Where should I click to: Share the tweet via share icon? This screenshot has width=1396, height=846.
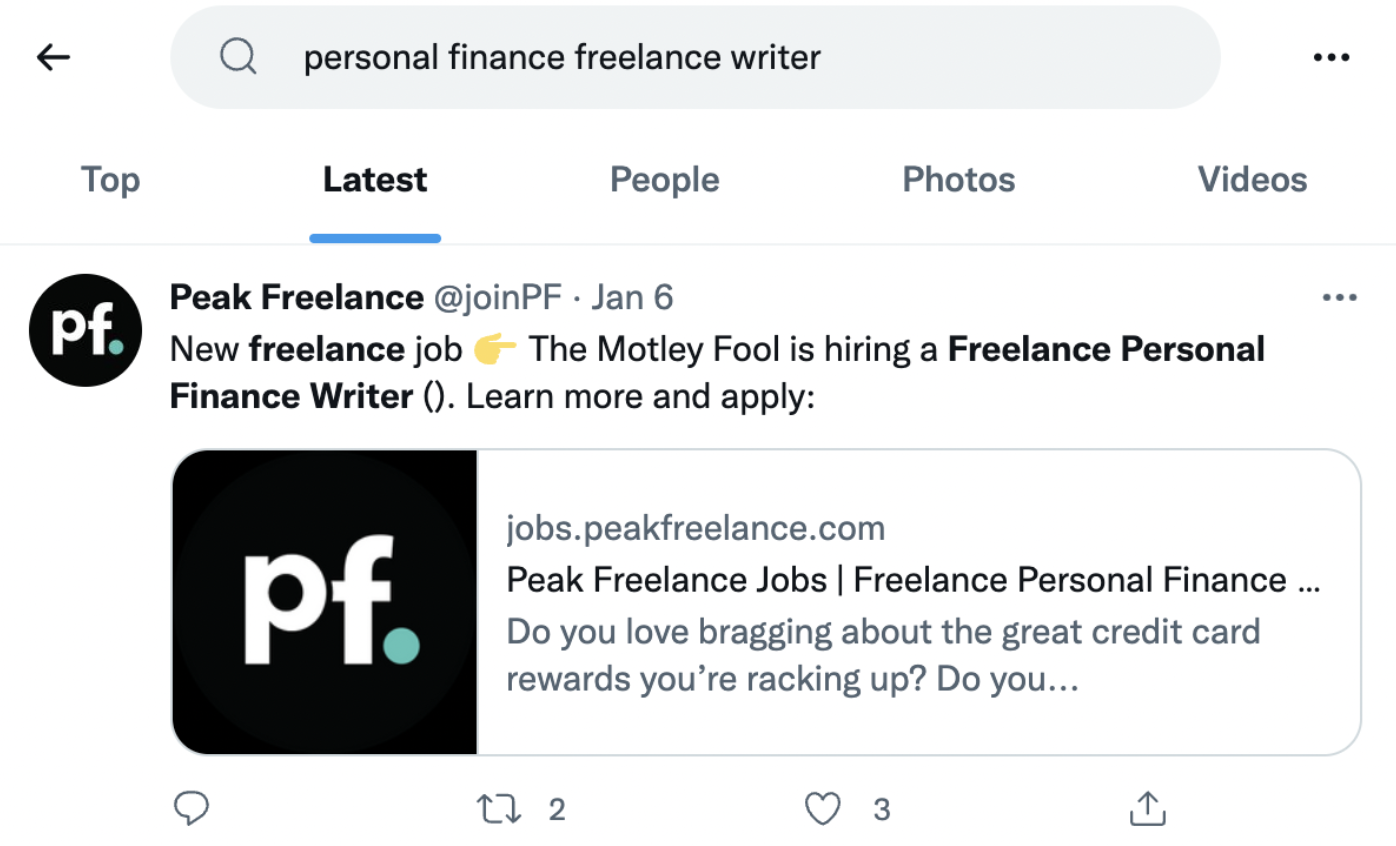(1147, 808)
